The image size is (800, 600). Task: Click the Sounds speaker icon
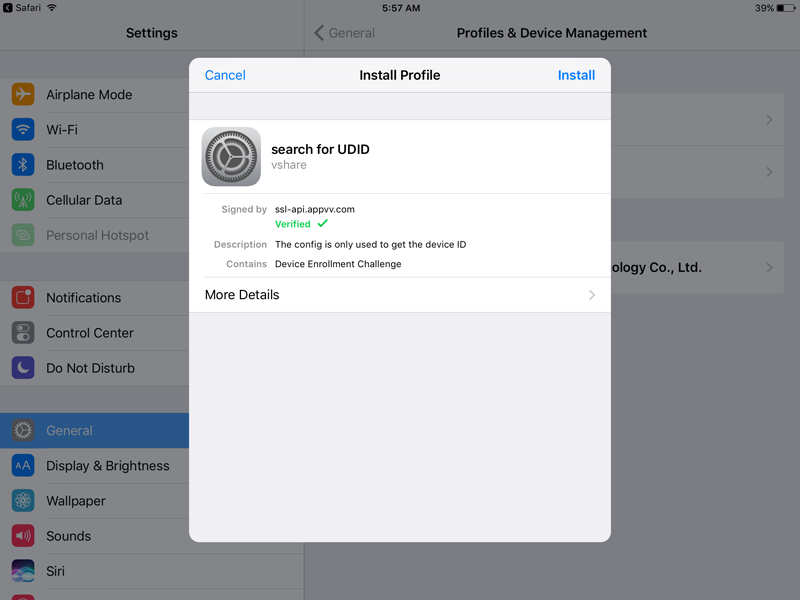coord(23,536)
